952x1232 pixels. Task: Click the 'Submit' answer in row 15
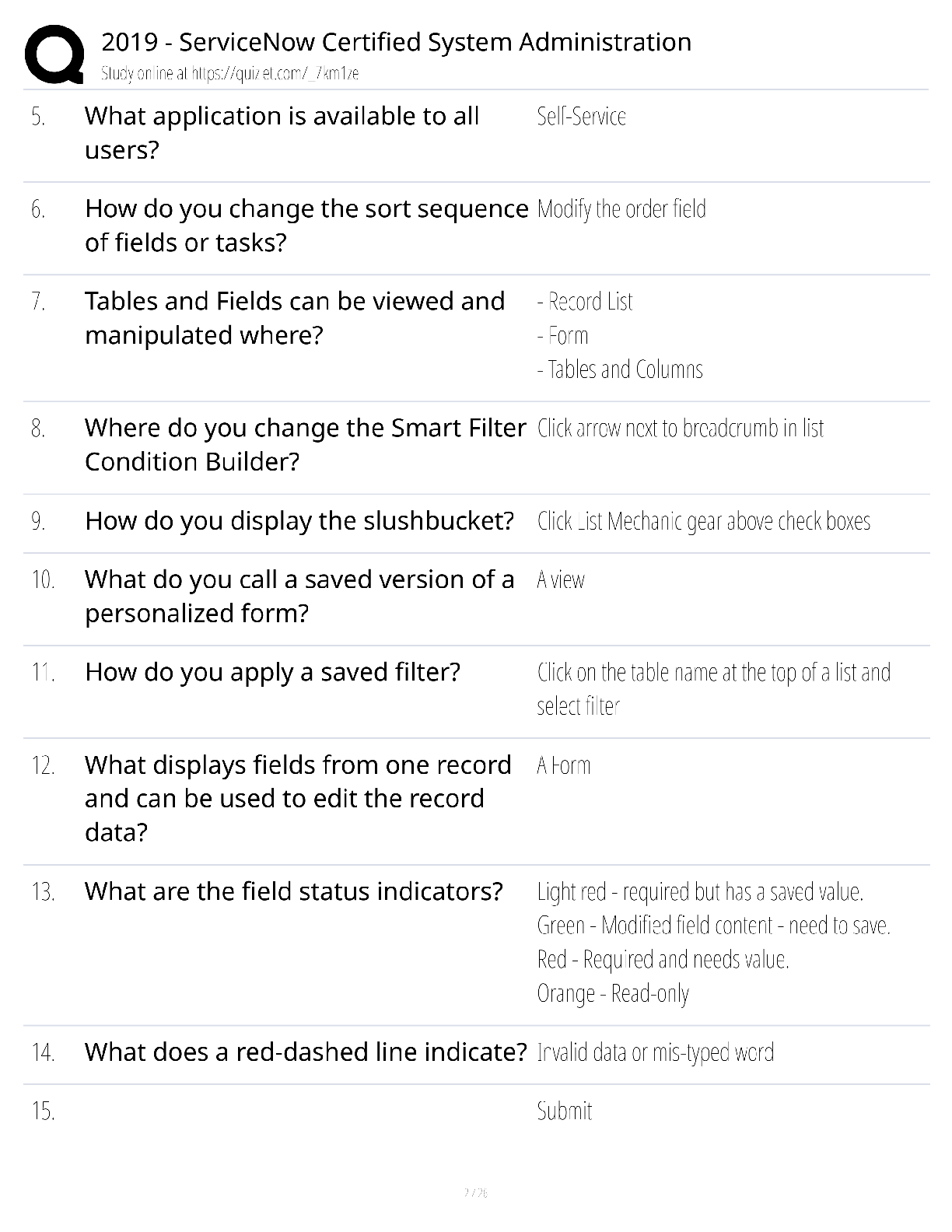[x=565, y=1111]
